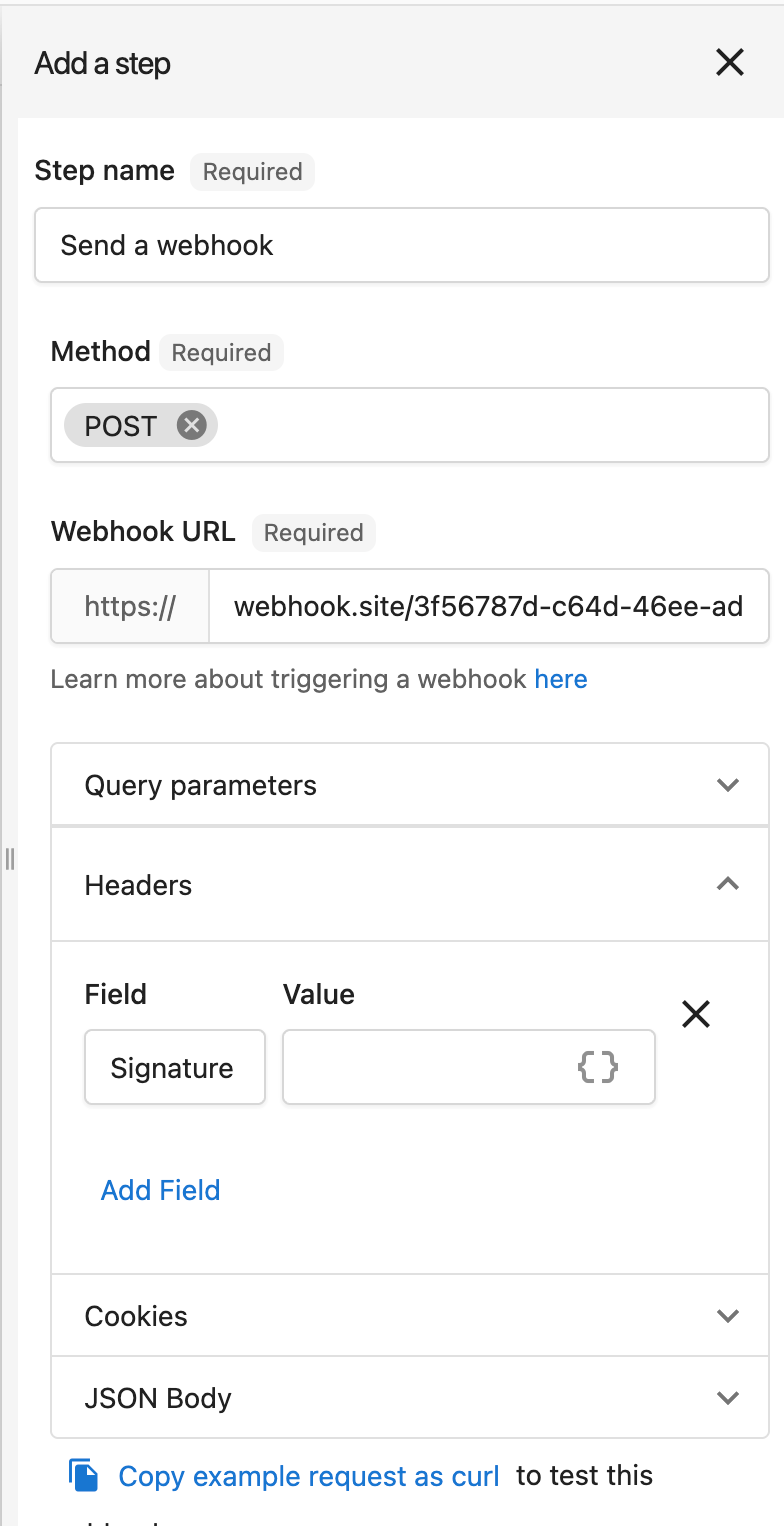Select the POST chip label
Viewport: 784px width, 1526px height.
click(120, 426)
